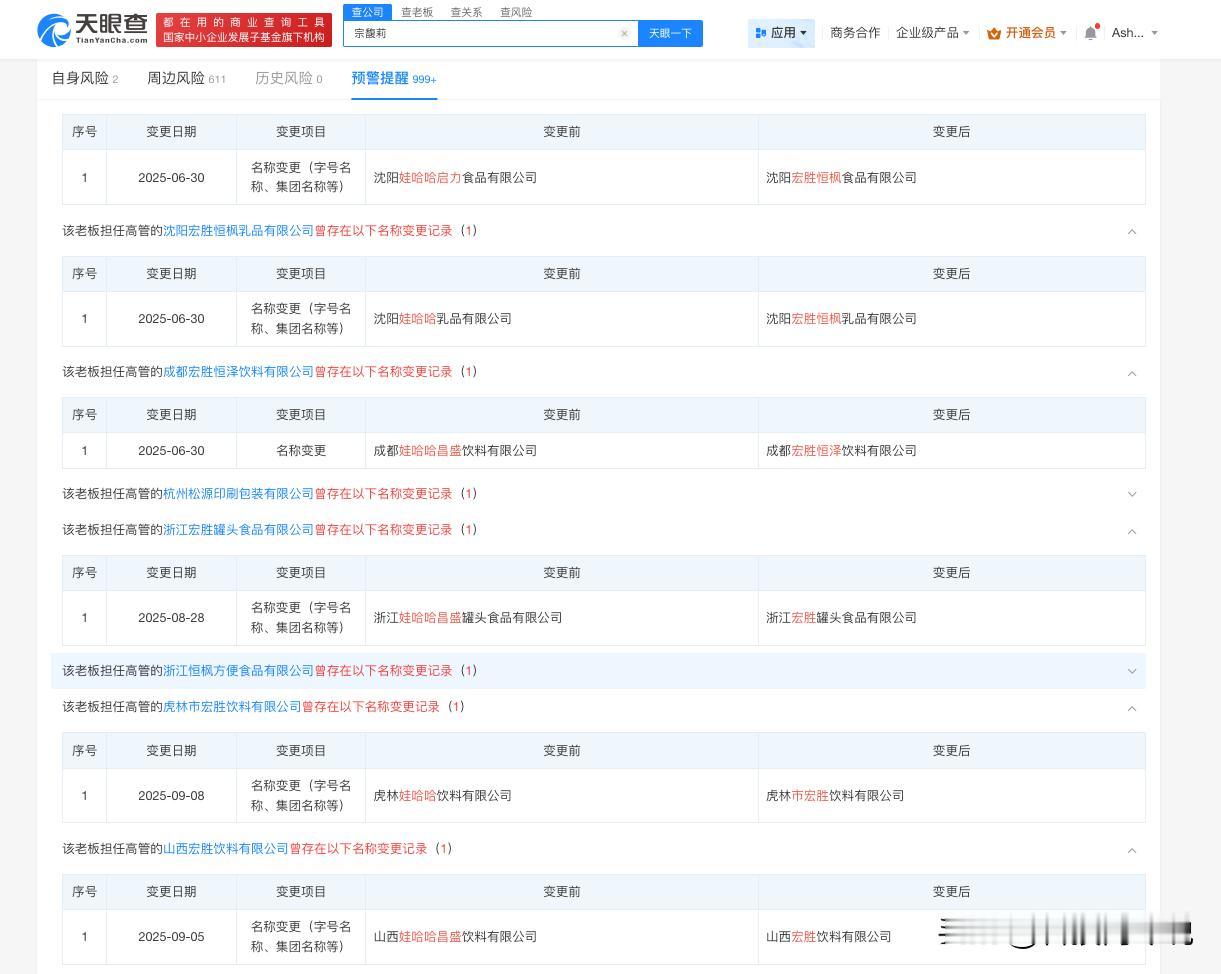Expand the 浙江恒枫方便食品有限公司 record section
1221x974 pixels.
click(1132, 671)
